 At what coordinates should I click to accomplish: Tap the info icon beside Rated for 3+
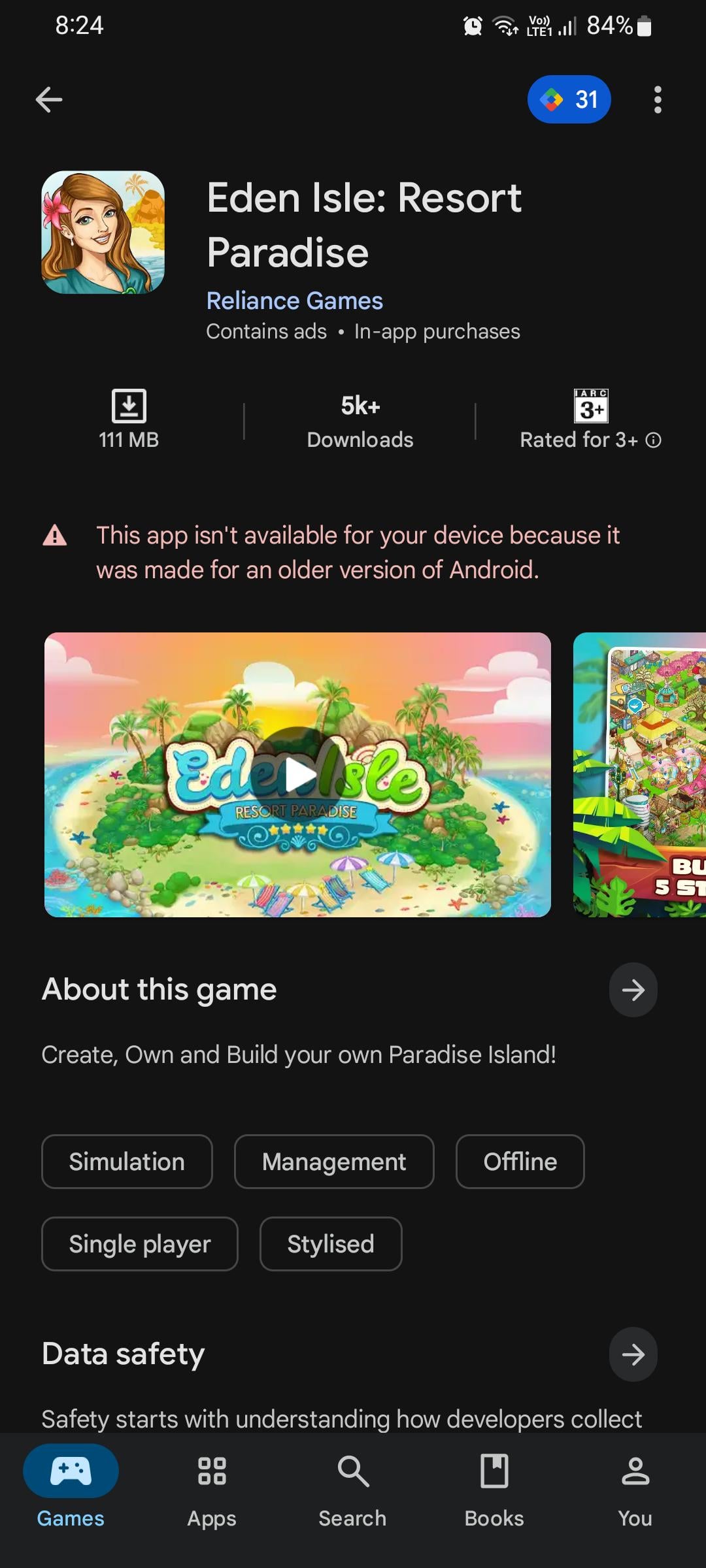[653, 440]
